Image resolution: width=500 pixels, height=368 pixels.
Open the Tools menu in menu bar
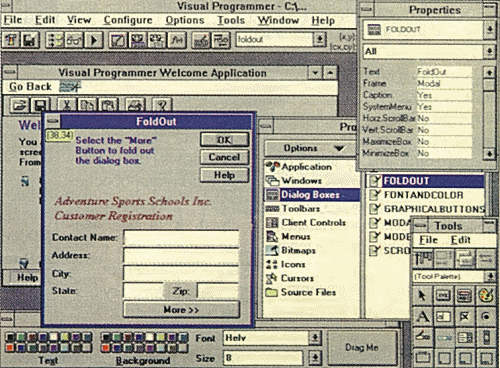pos(231,20)
